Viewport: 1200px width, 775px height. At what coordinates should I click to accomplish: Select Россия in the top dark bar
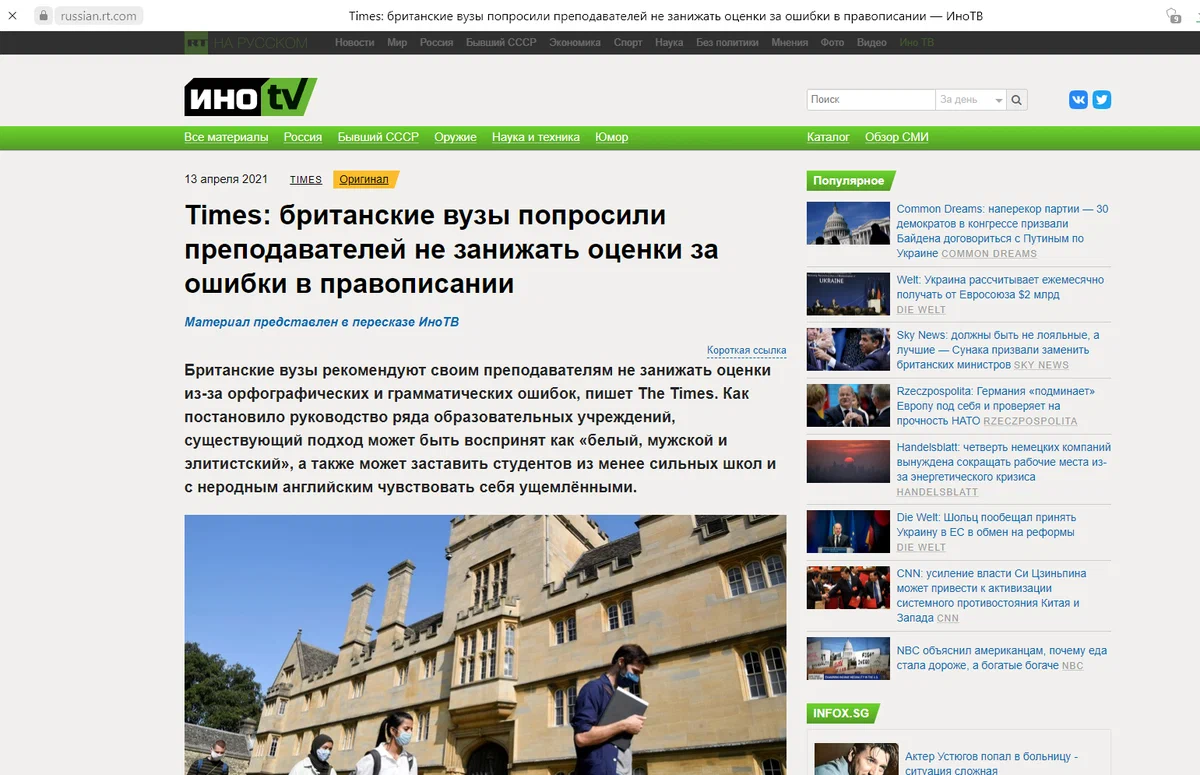click(x=436, y=43)
